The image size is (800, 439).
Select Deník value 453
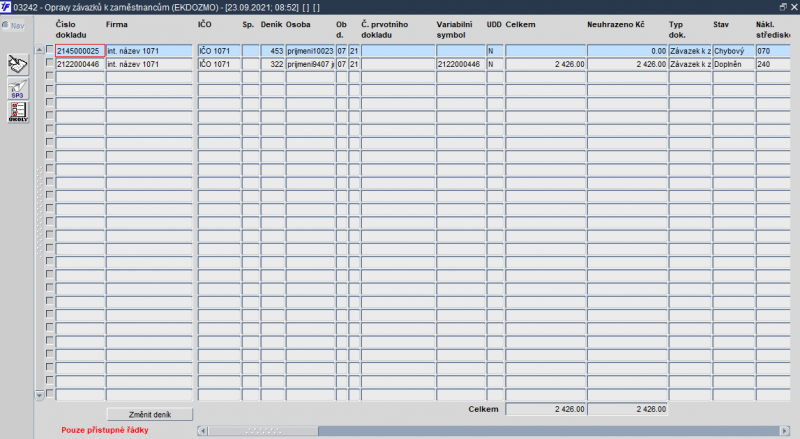(272, 51)
